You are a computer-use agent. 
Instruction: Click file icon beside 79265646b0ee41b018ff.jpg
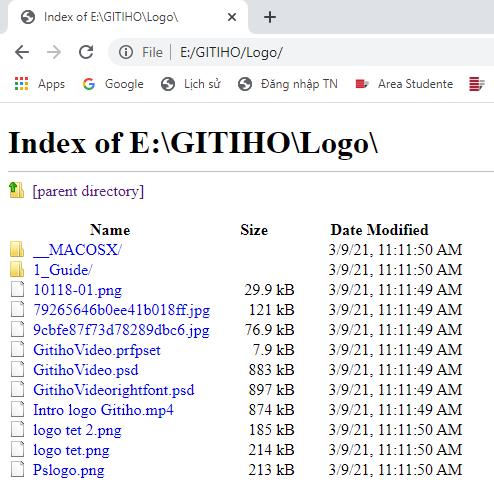[x=17, y=309]
